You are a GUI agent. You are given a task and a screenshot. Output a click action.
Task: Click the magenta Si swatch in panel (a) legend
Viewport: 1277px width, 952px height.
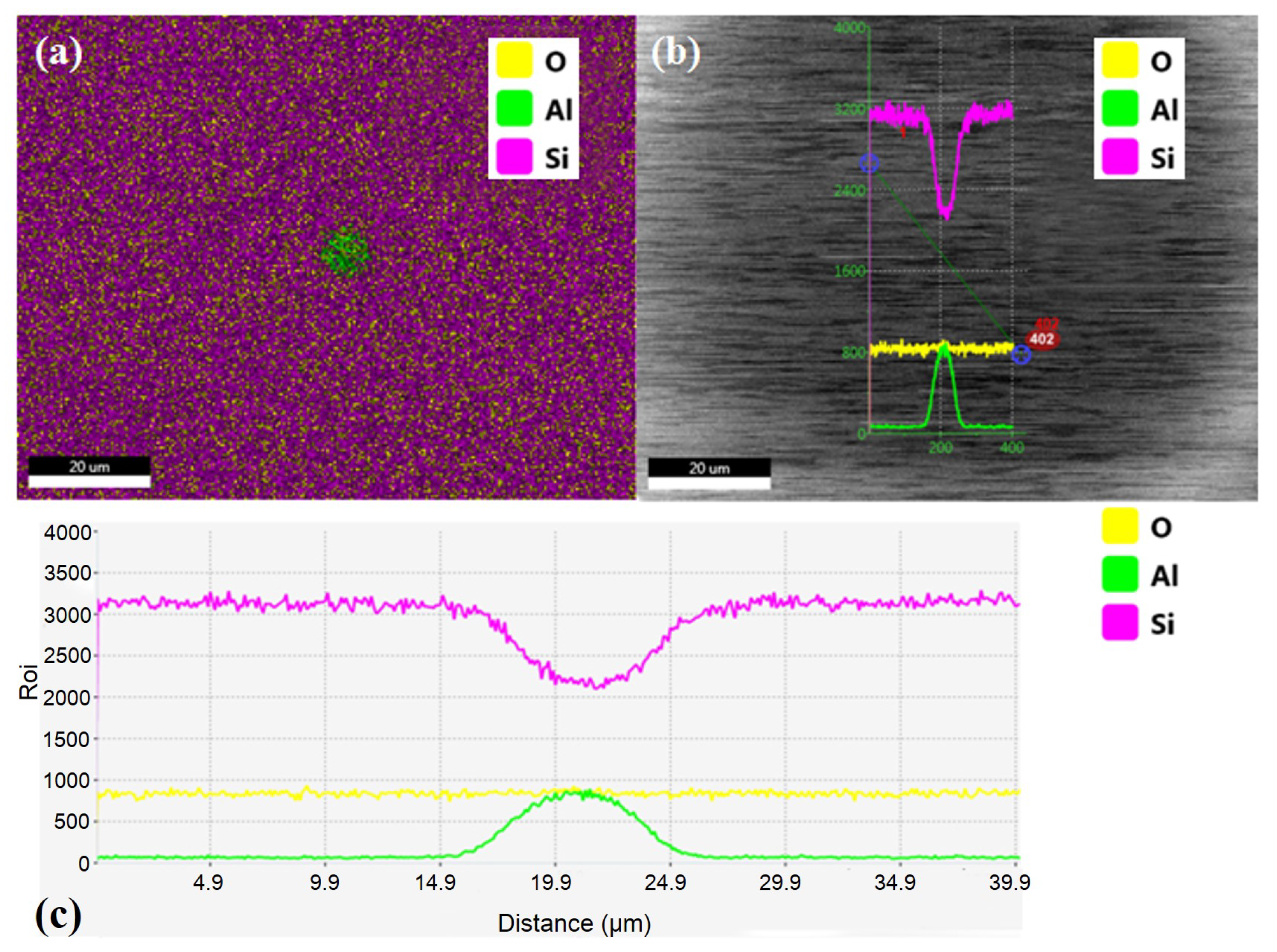point(514,156)
